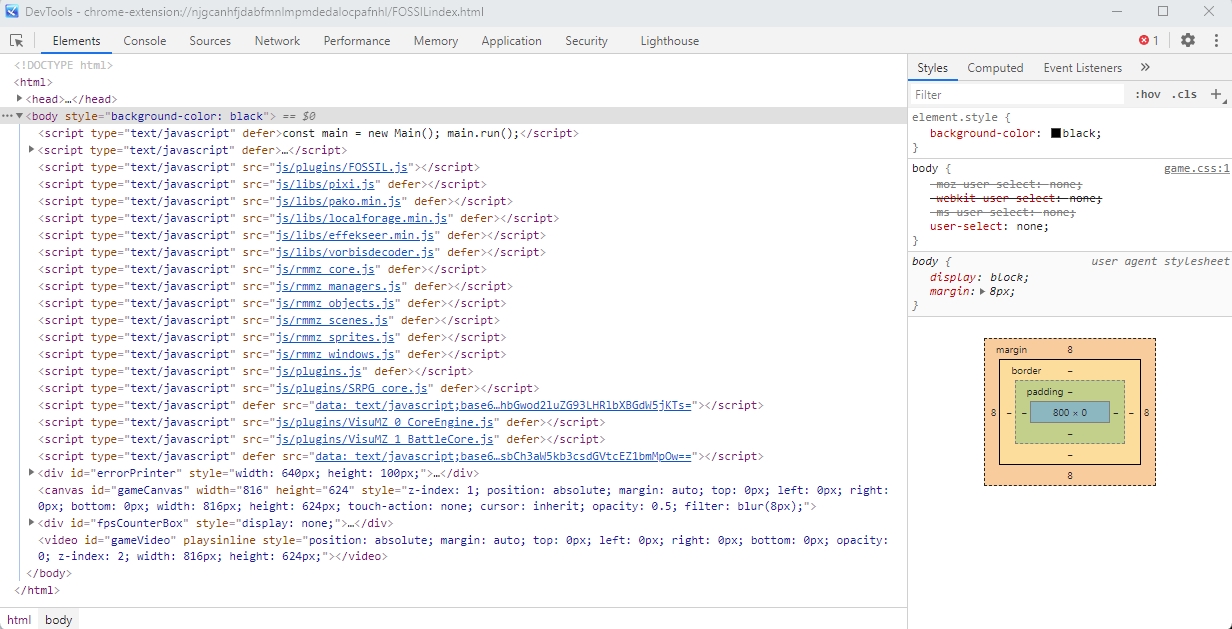Open the VisuMZ_0_CoreEngine.js link
Image resolution: width=1232 pixels, height=629 pixels.
[x=386, y=422]
